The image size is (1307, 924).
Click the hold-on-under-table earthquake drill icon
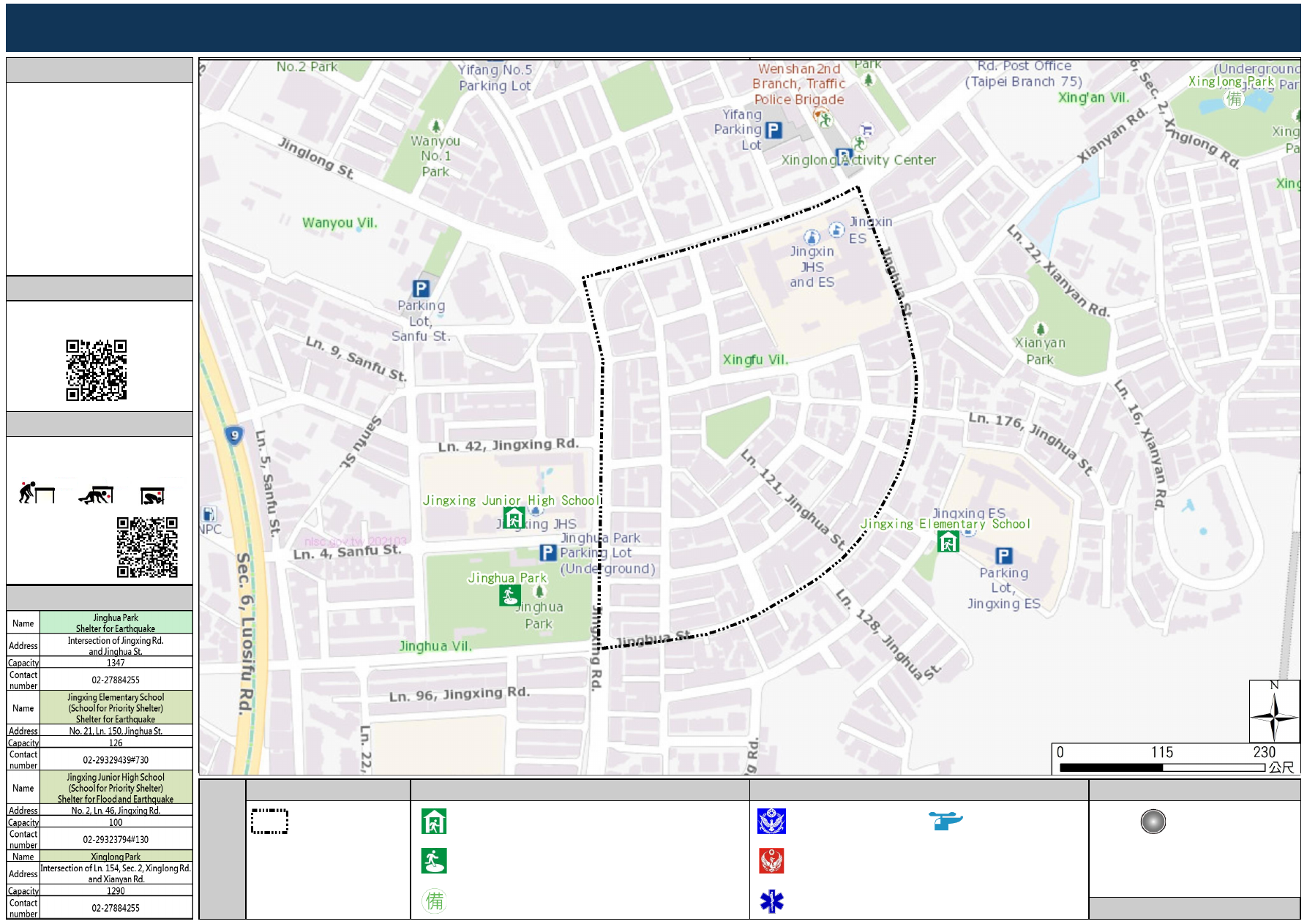153,496
